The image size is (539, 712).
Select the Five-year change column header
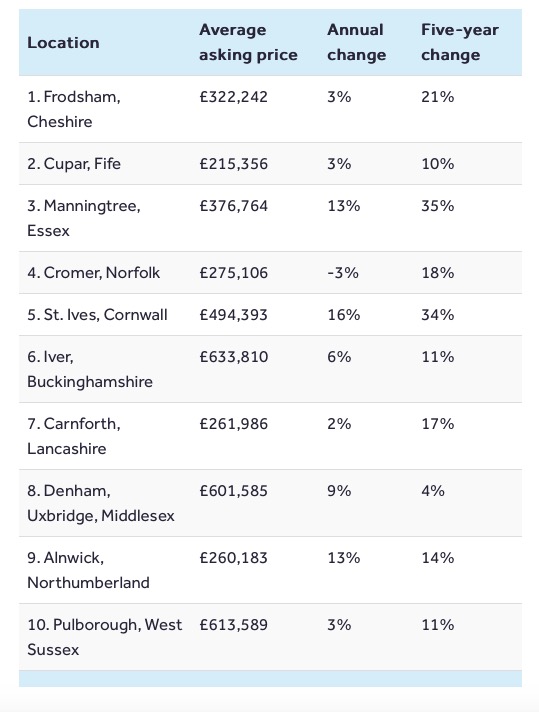pyautogui.click(x=460, y=42)
